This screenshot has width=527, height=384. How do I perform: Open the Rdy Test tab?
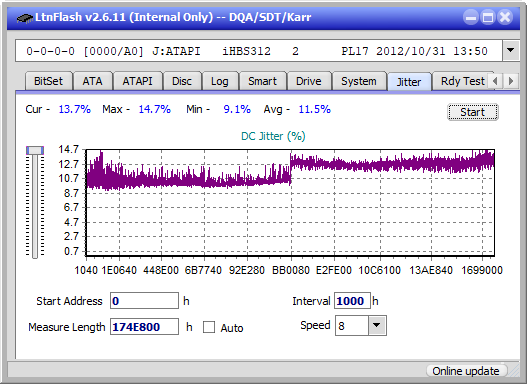(x=462, y=81)
